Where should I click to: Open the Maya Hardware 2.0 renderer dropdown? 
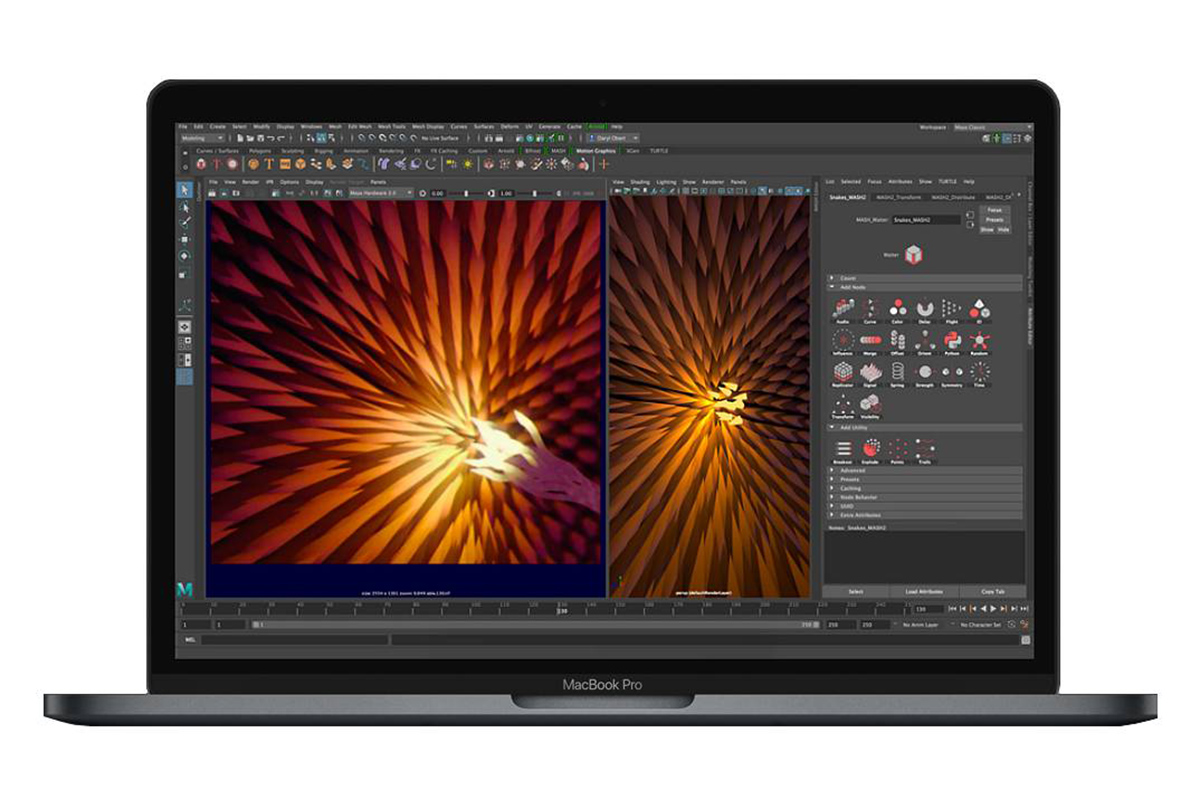[x=382, y=192]
